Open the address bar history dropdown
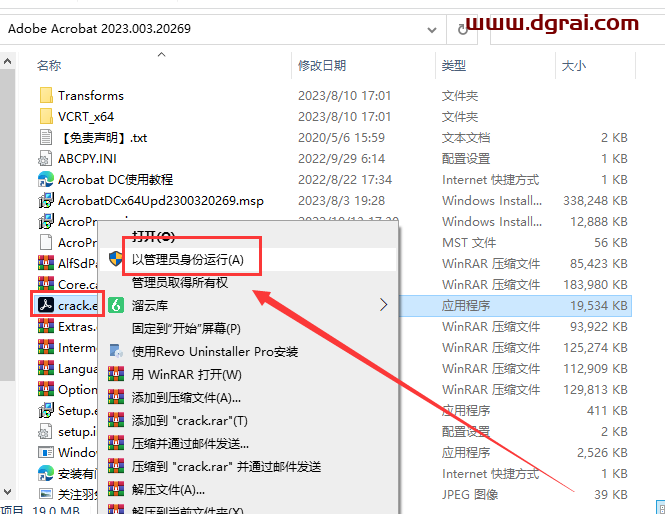Screen dimensions: 665x514 click(431, 30)
